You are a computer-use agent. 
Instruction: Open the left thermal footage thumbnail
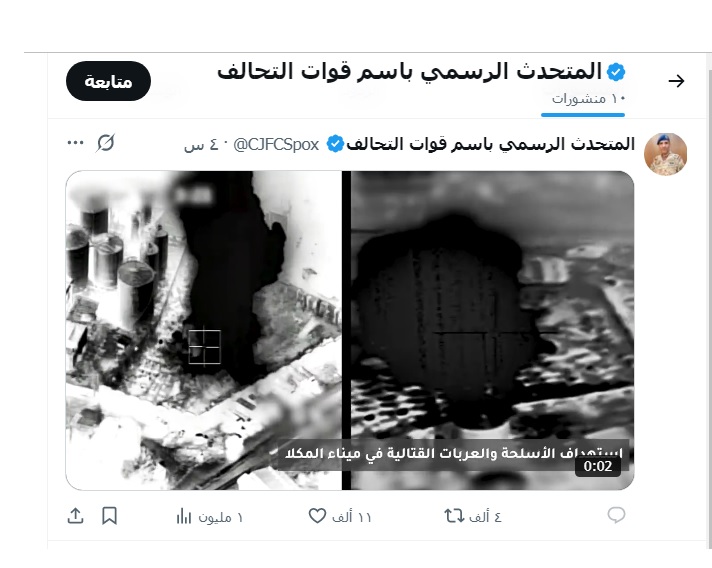tap(204, 331)
